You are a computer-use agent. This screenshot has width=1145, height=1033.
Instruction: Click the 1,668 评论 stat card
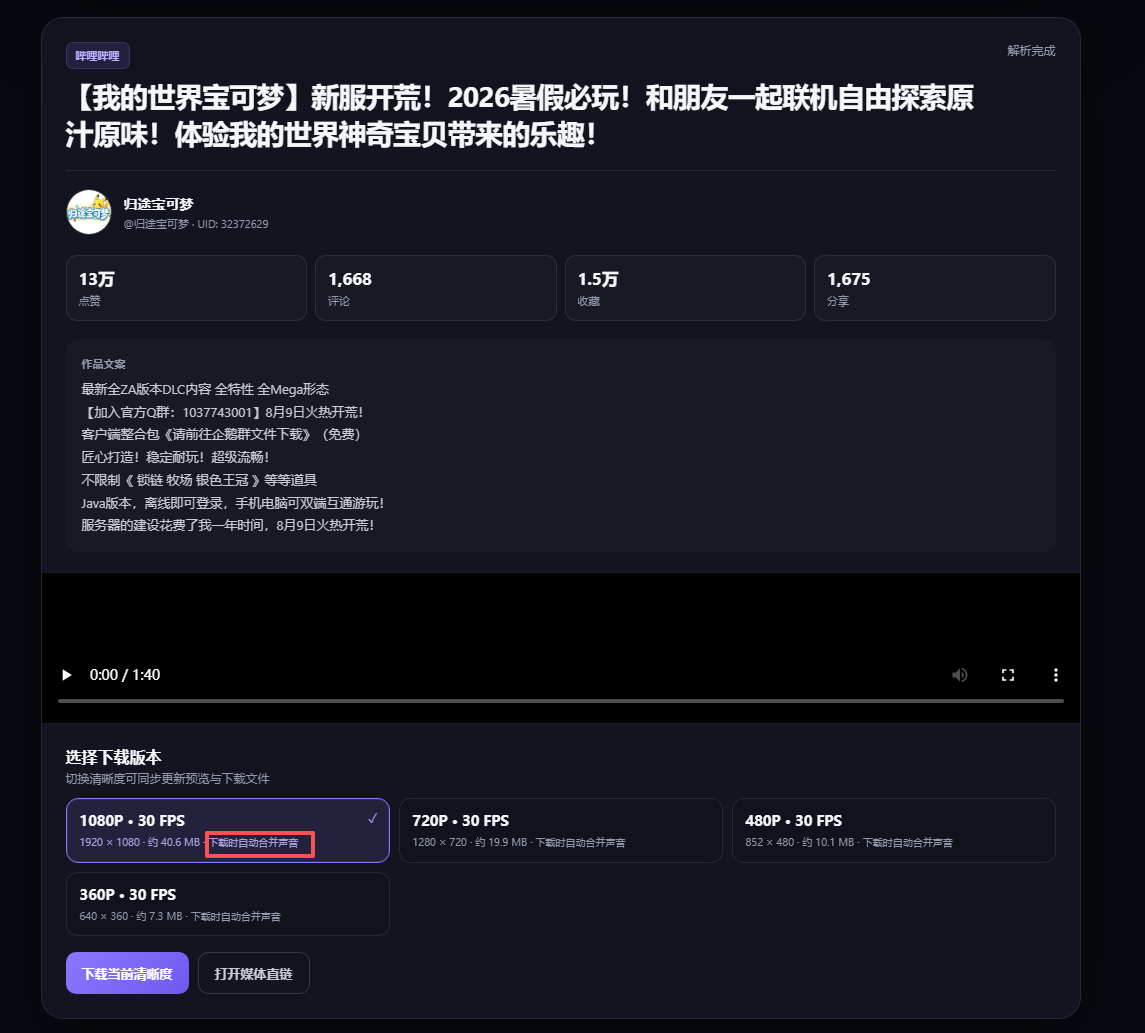click(435, 288)
